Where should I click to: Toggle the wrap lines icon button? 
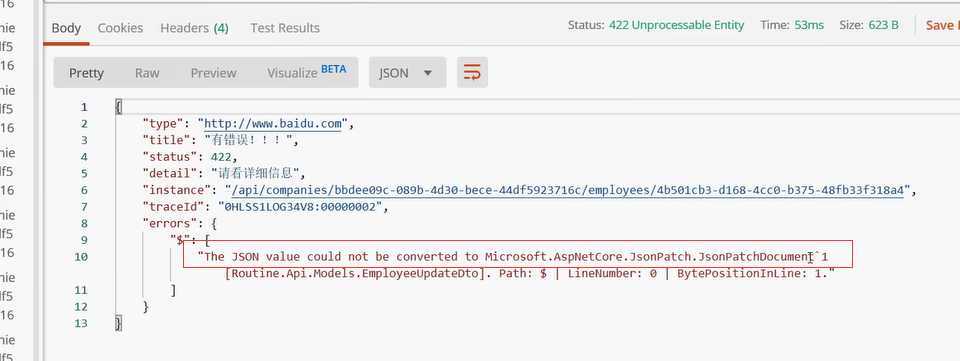tap(472, 73)
